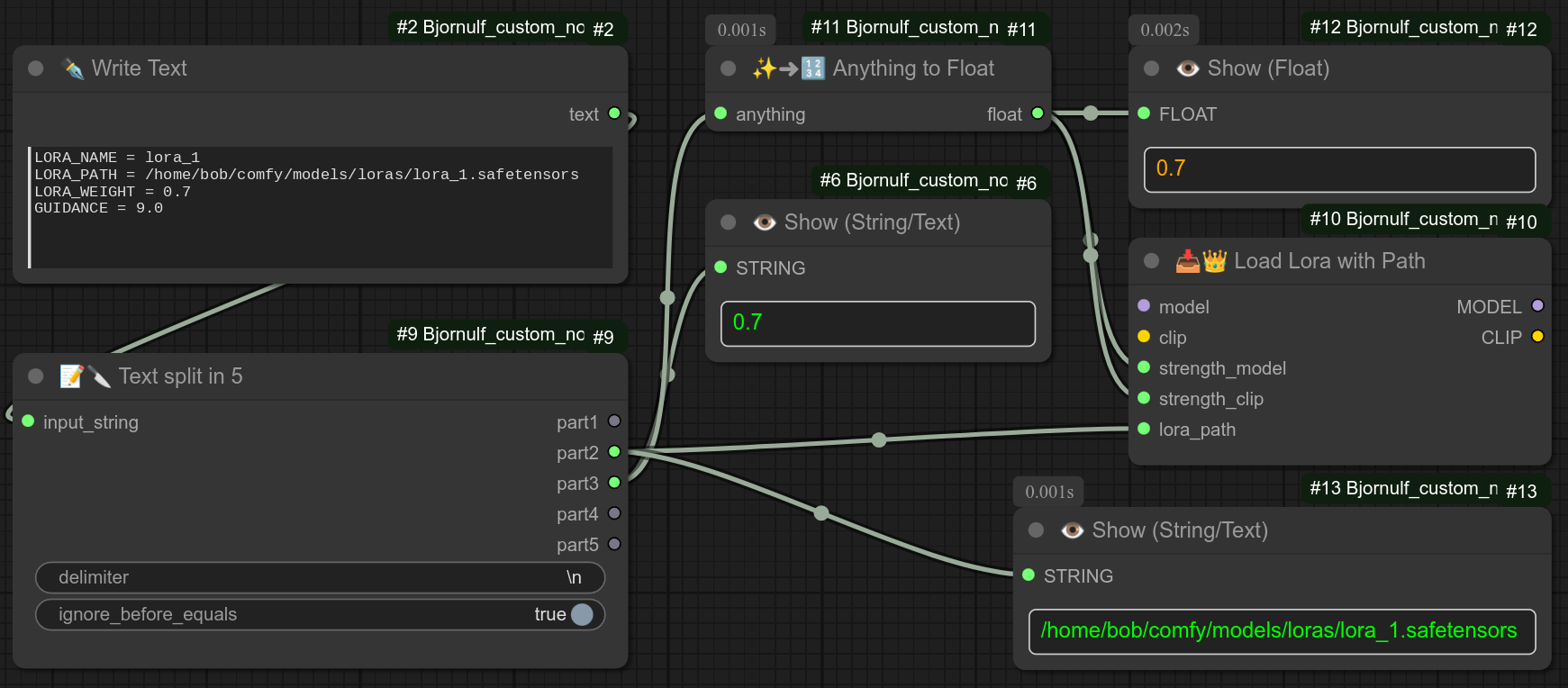The width and height of the screenshot is (1568, 688).
Task: Click the delimiter field
Action: pyautogui.click(x=320, y=577)
